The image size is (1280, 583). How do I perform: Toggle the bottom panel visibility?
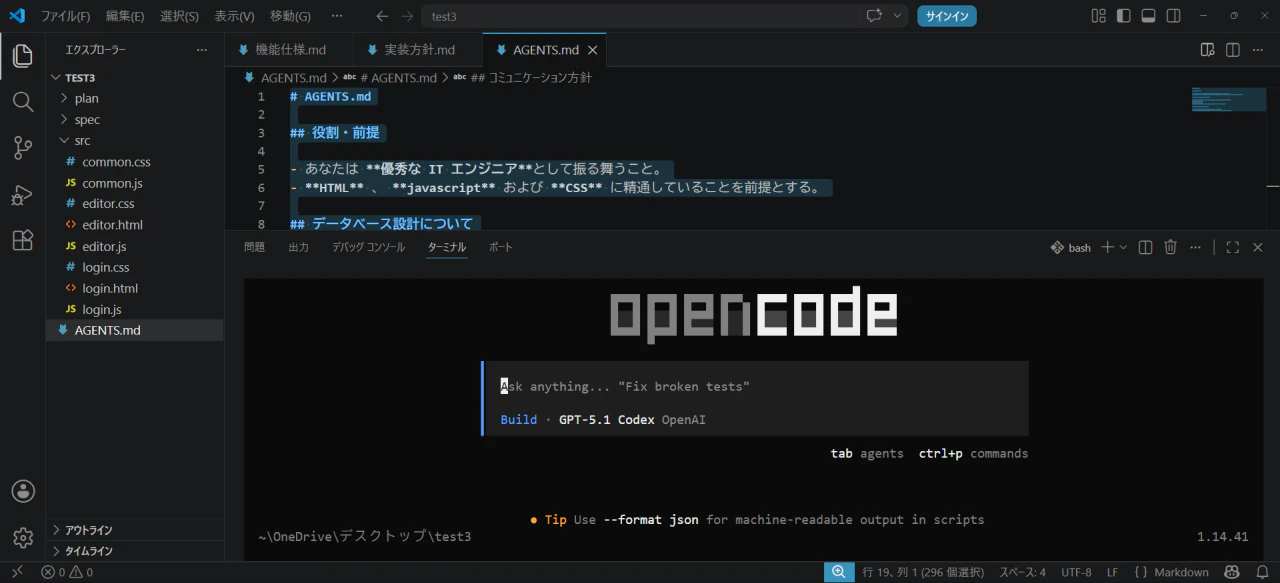(1148, 16)
